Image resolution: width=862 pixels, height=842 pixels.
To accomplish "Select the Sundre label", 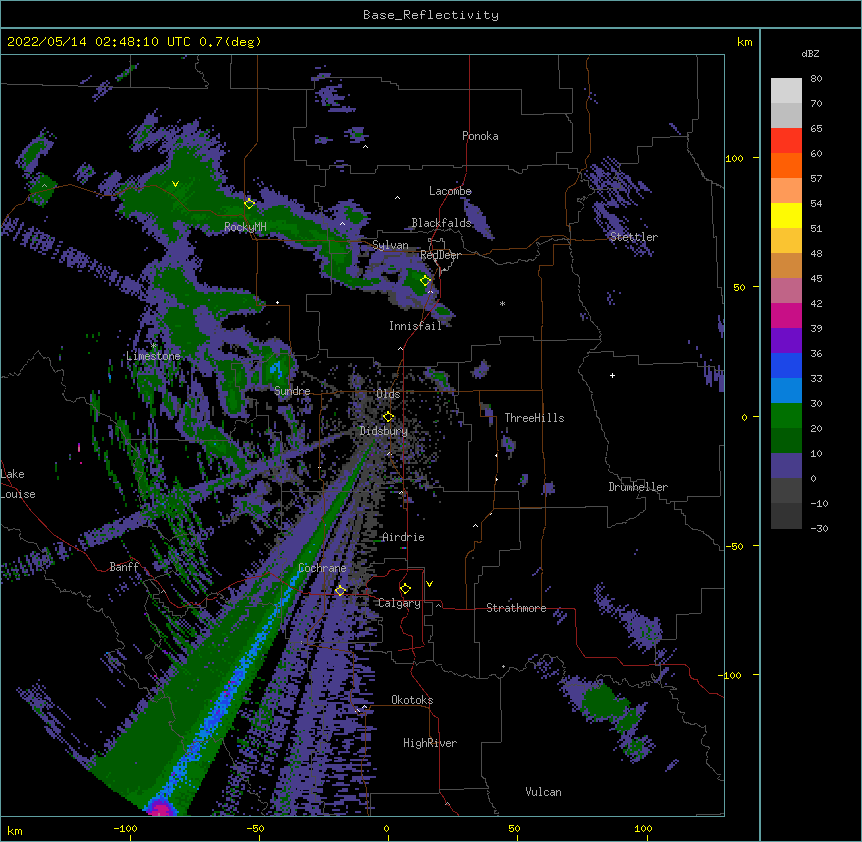I will tap(292, 391).
